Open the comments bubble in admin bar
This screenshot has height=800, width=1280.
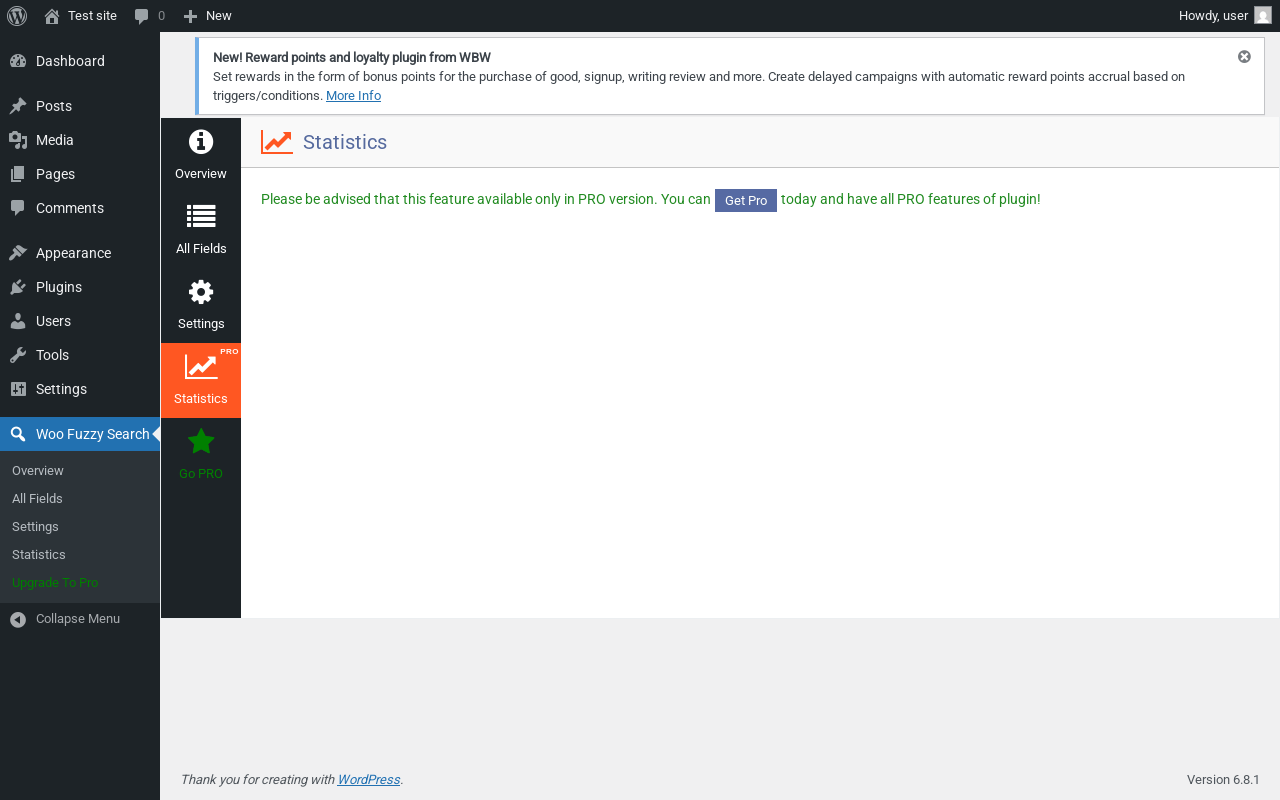tap(150, 16)
